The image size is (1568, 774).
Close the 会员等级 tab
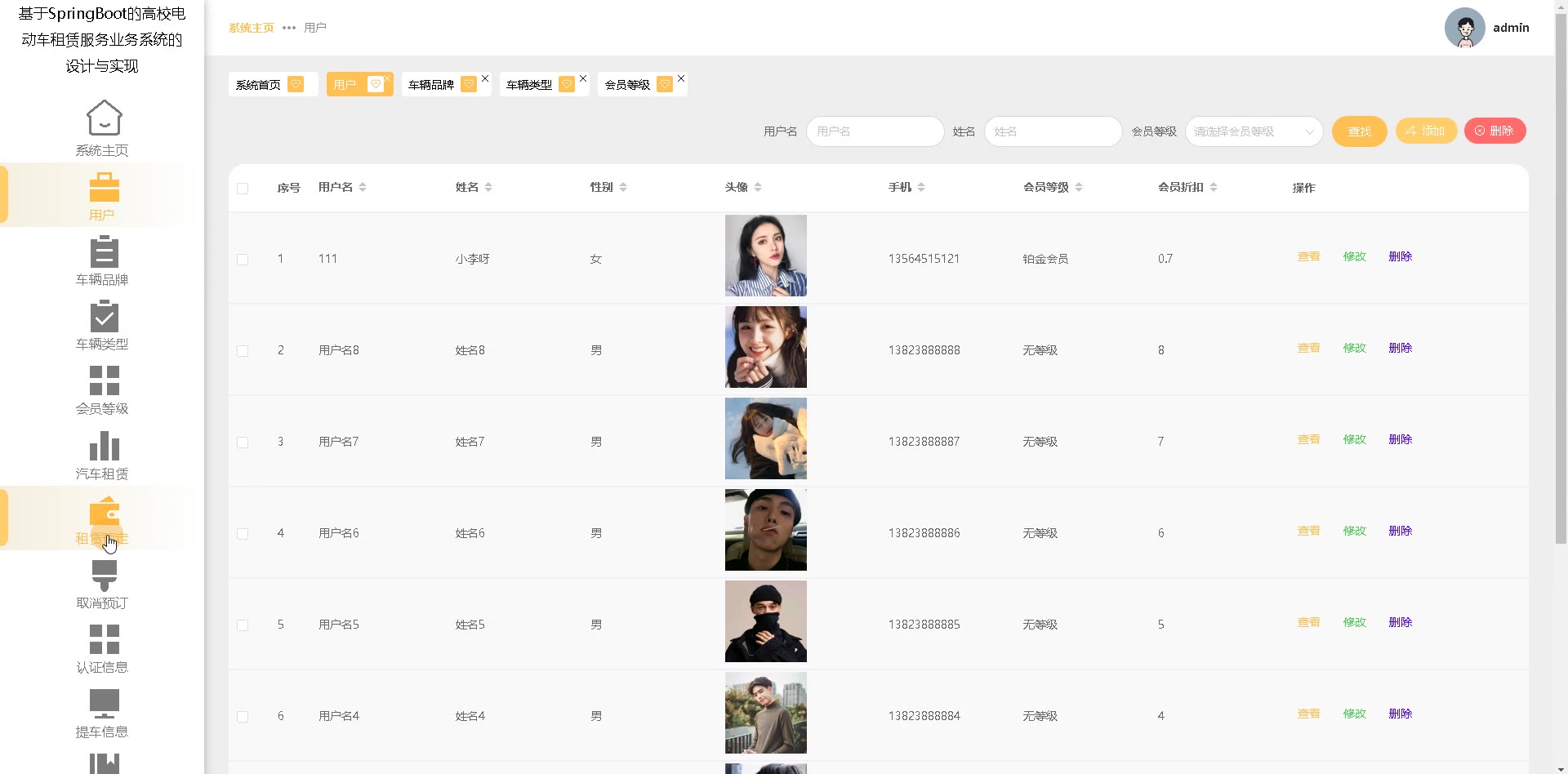click(x=681, y=78)
